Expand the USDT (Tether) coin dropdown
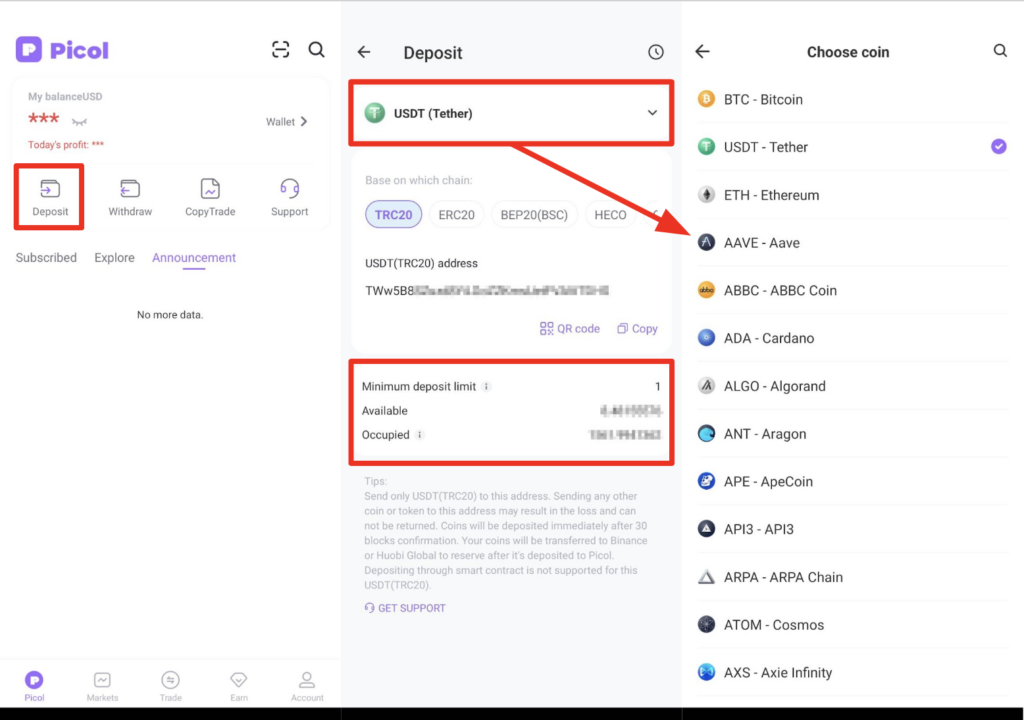1024x720 pixels. click(511, 113)
